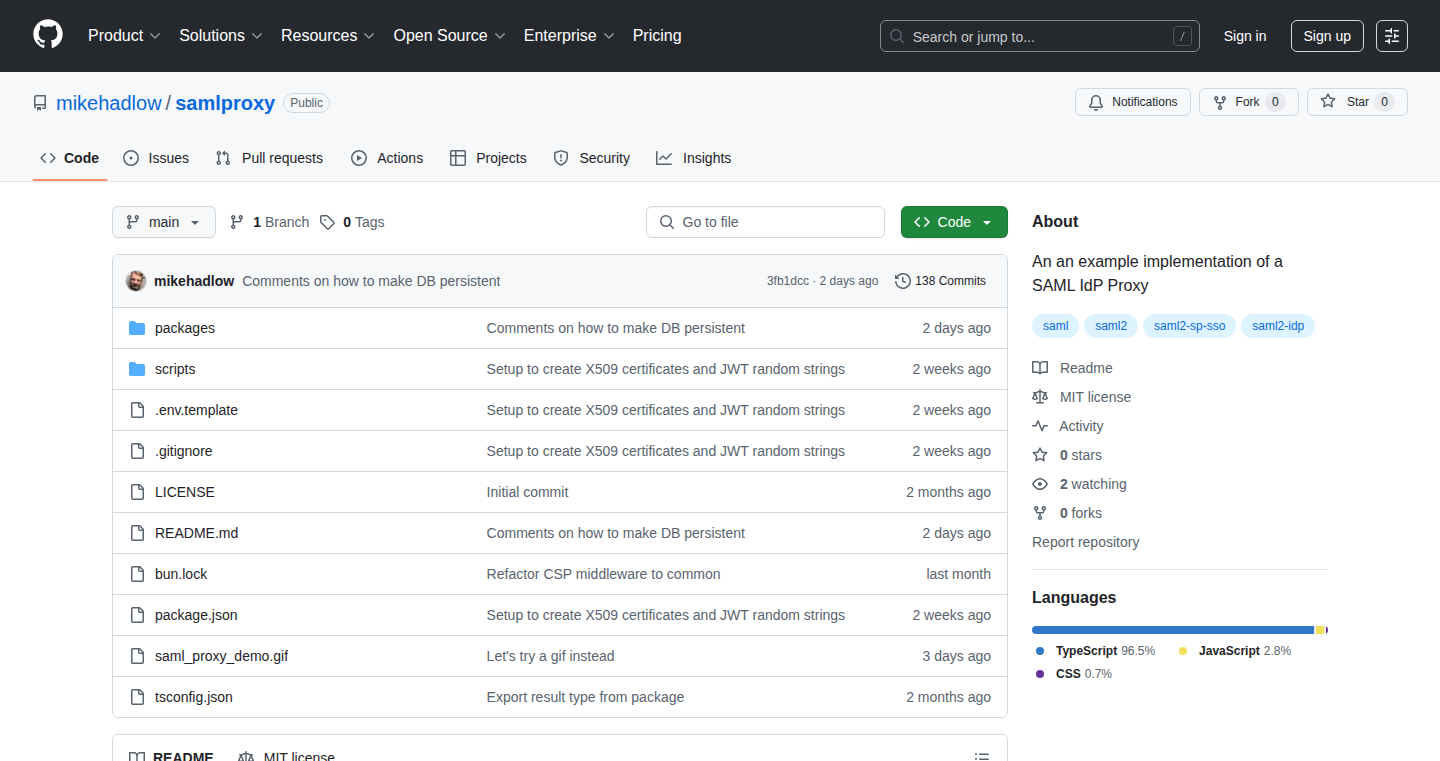Expand the Resources dropdown
Viewport: 1440px width, 761px height.
point(328,35)
